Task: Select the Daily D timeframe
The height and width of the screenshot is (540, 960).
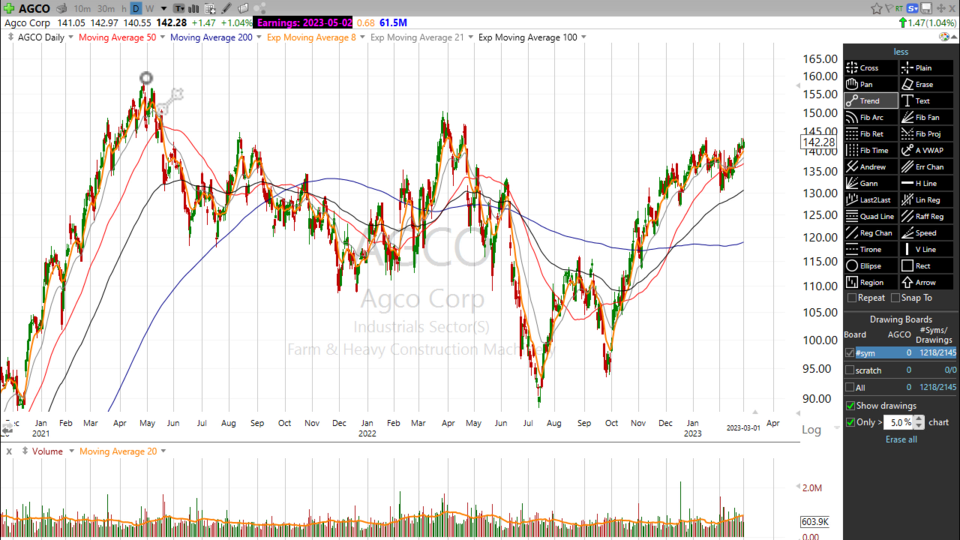Action: click(136, 9)
